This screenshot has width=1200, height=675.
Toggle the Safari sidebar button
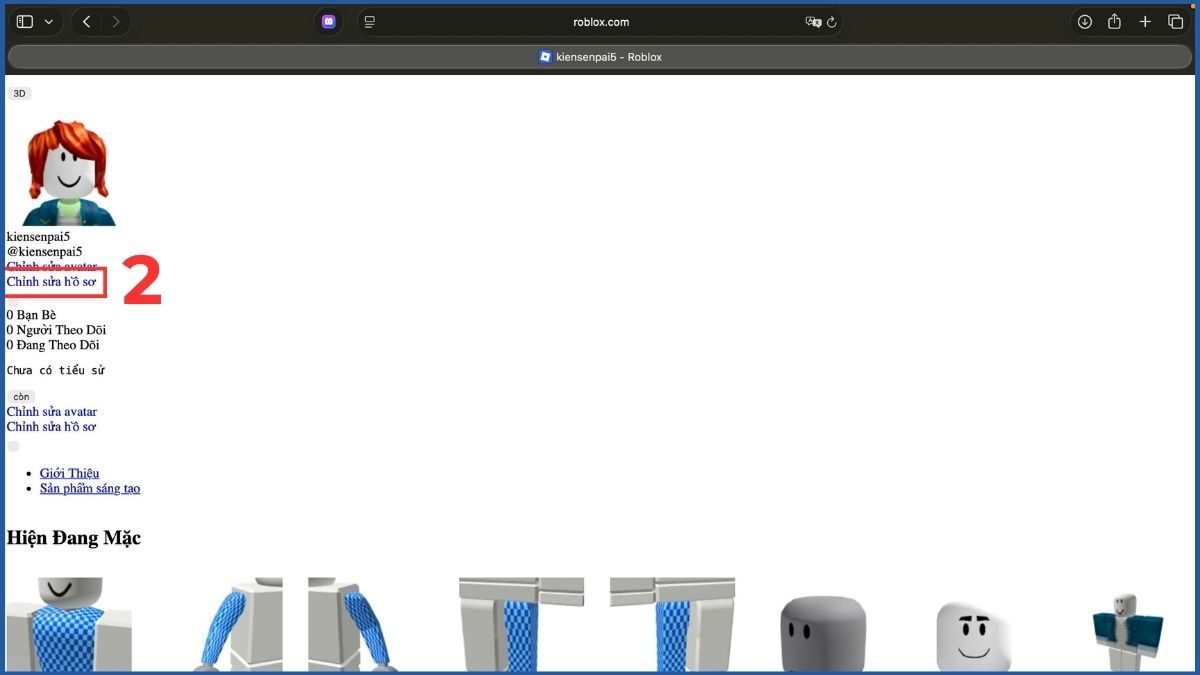click(25, 22)
